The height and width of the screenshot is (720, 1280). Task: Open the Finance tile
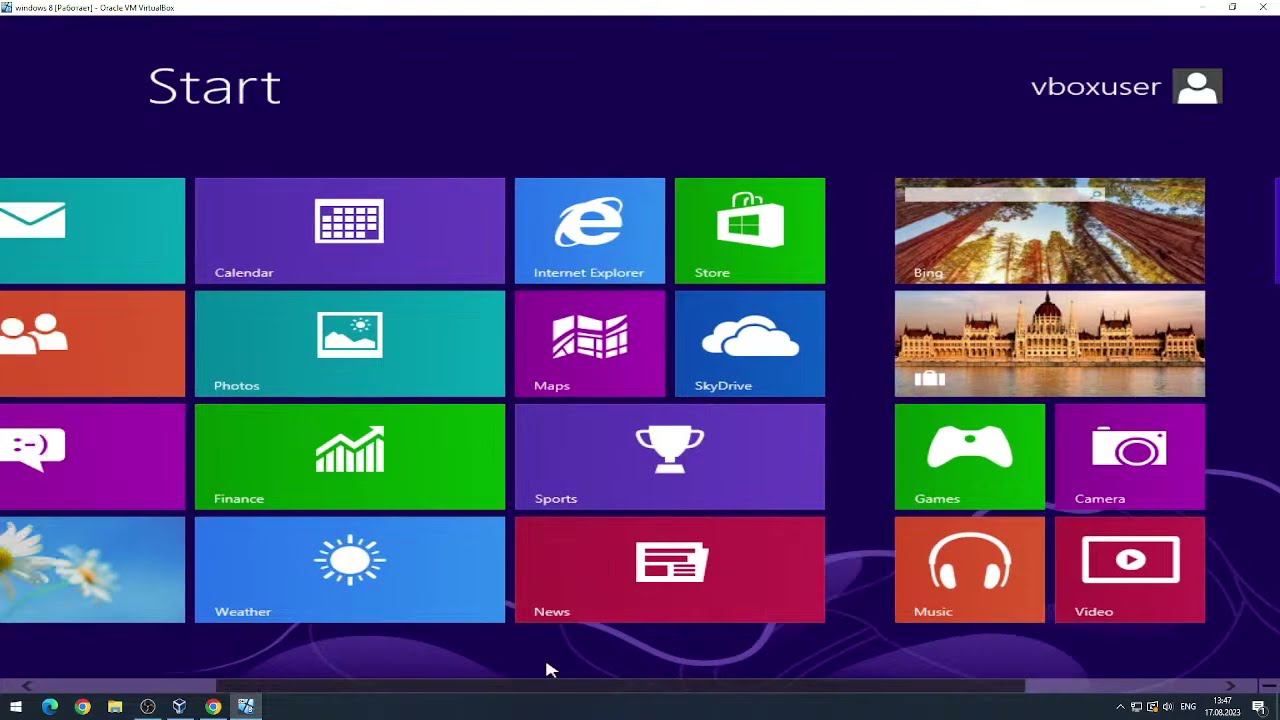[x=350, y=456]
